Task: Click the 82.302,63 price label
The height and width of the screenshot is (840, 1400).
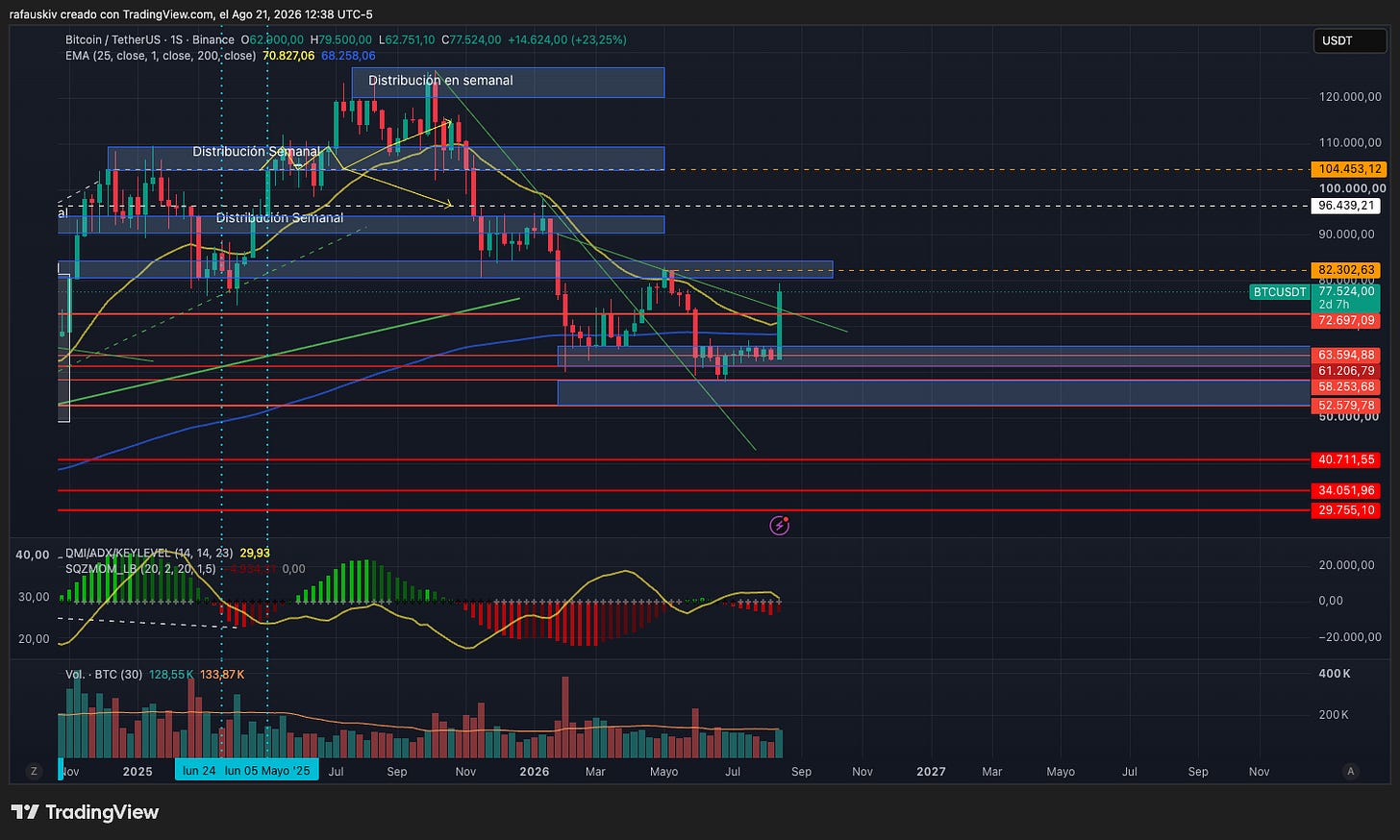Action: [1346, 270]
